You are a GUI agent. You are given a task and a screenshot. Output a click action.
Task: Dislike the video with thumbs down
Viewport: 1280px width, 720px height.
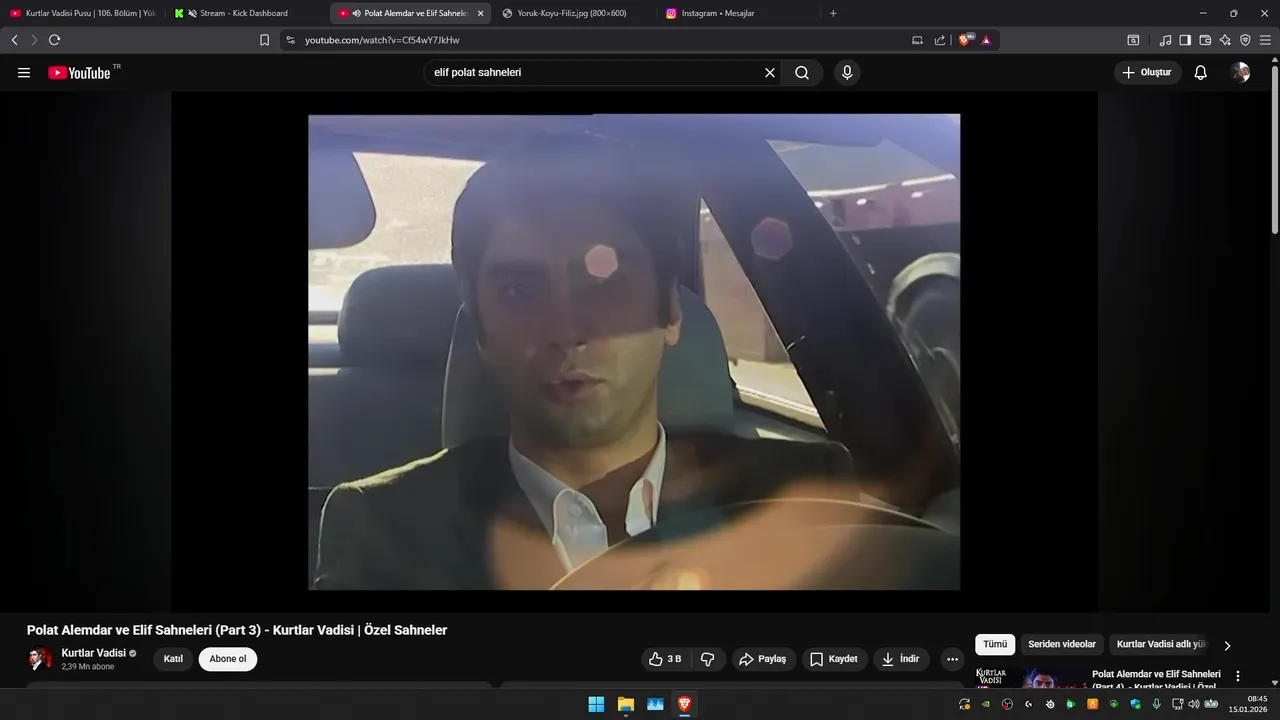[708, 659]
